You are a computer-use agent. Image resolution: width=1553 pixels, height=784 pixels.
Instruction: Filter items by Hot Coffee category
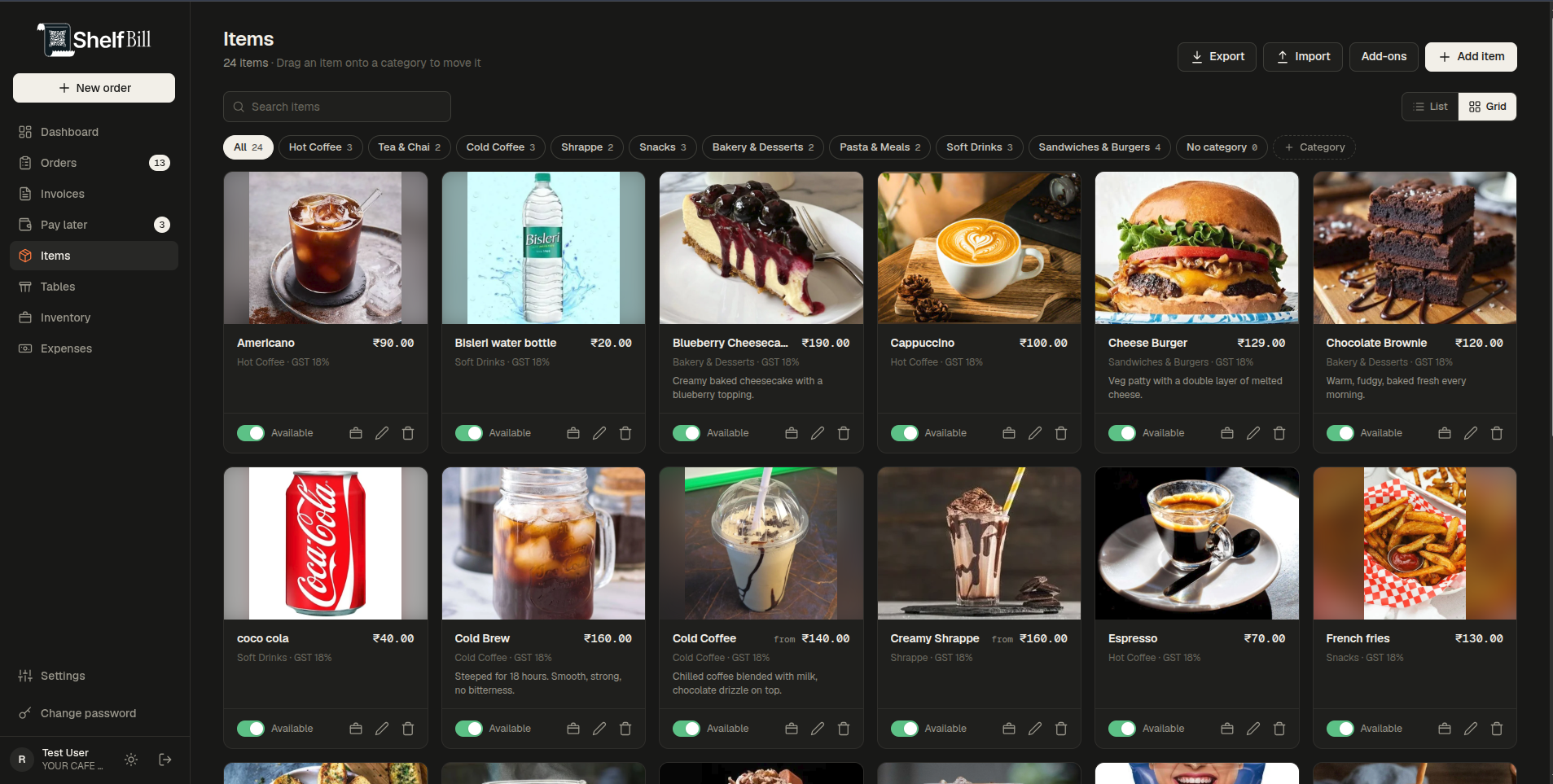click(x=321, y=147)
